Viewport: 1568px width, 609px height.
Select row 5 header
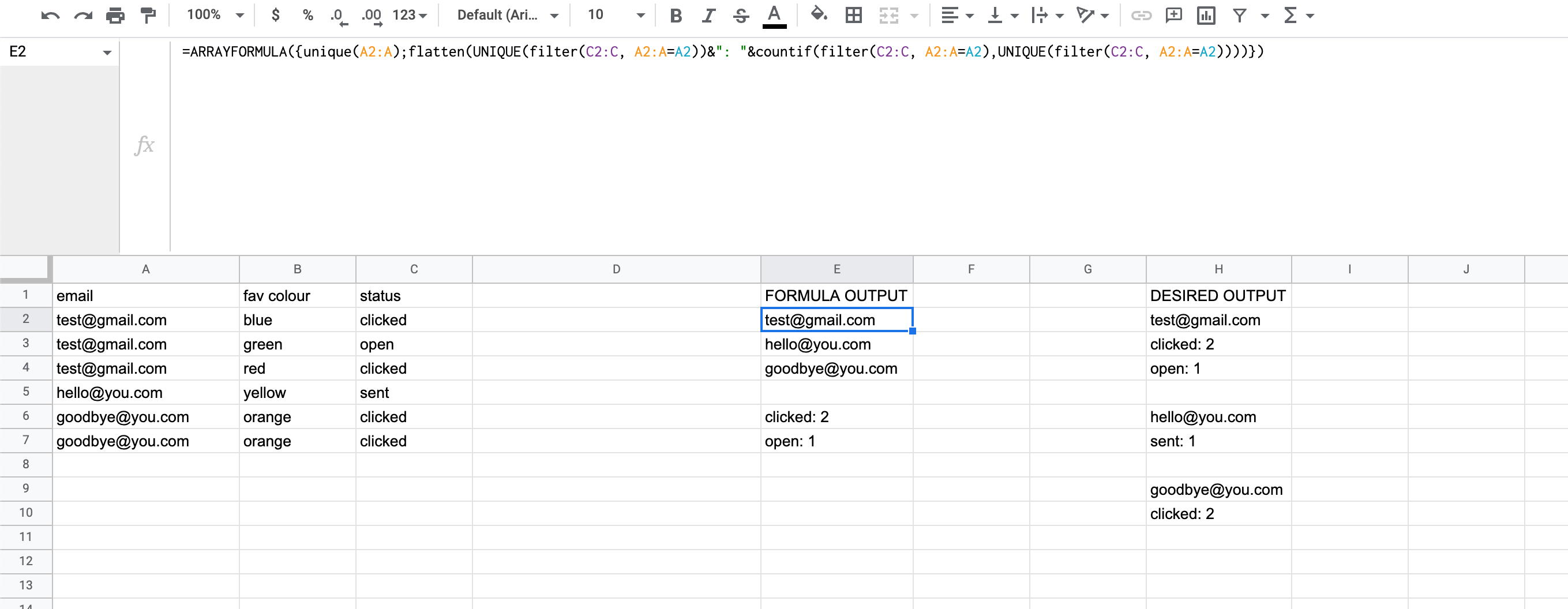tap(25, 392)
